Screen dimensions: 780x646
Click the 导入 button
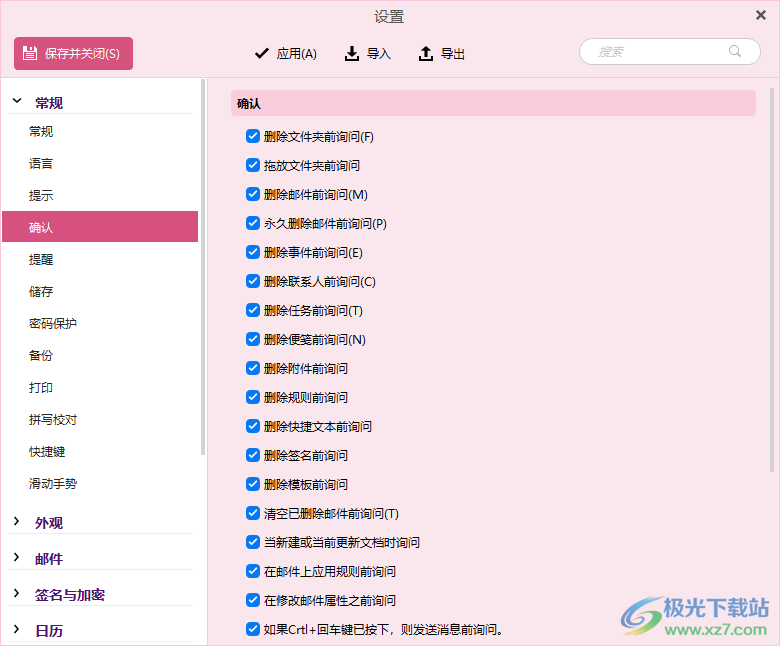(368, 53)
